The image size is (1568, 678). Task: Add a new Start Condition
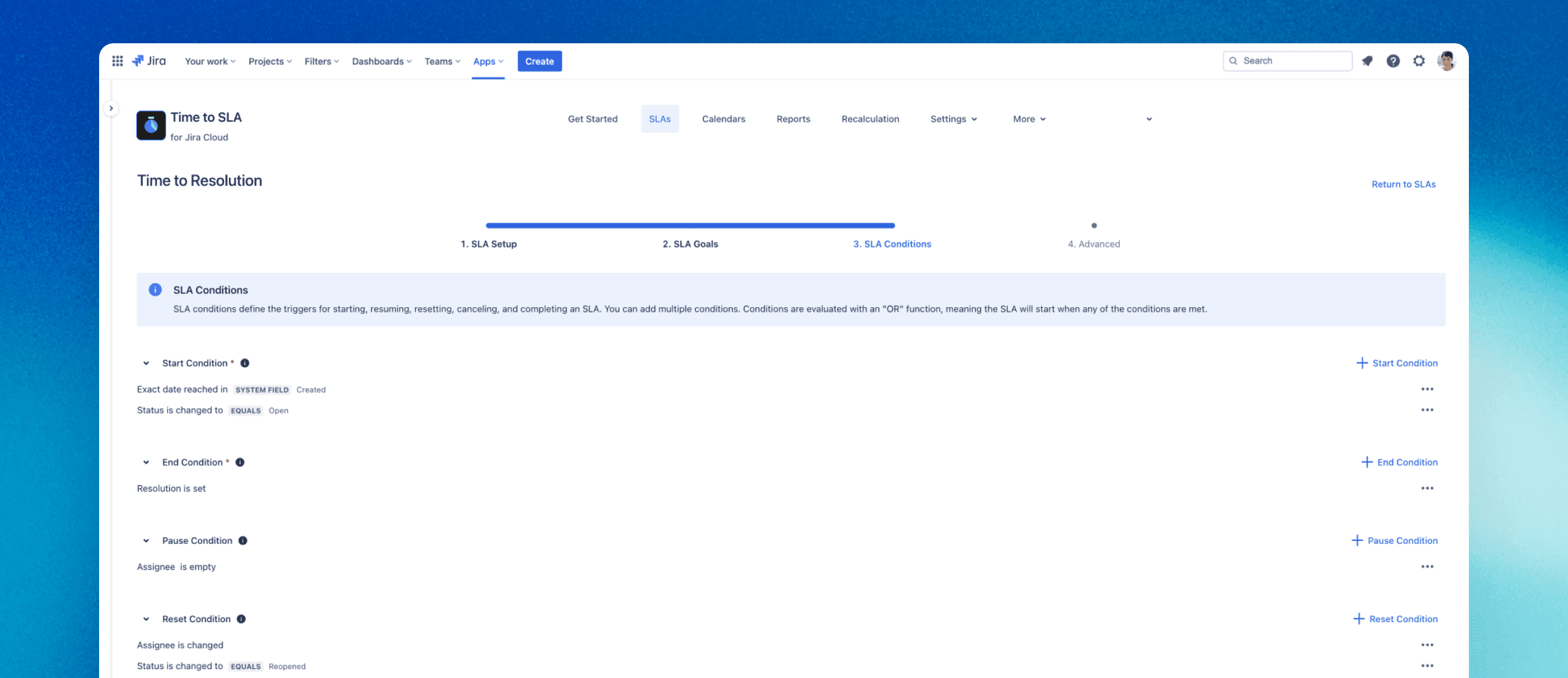point(1396,363)
